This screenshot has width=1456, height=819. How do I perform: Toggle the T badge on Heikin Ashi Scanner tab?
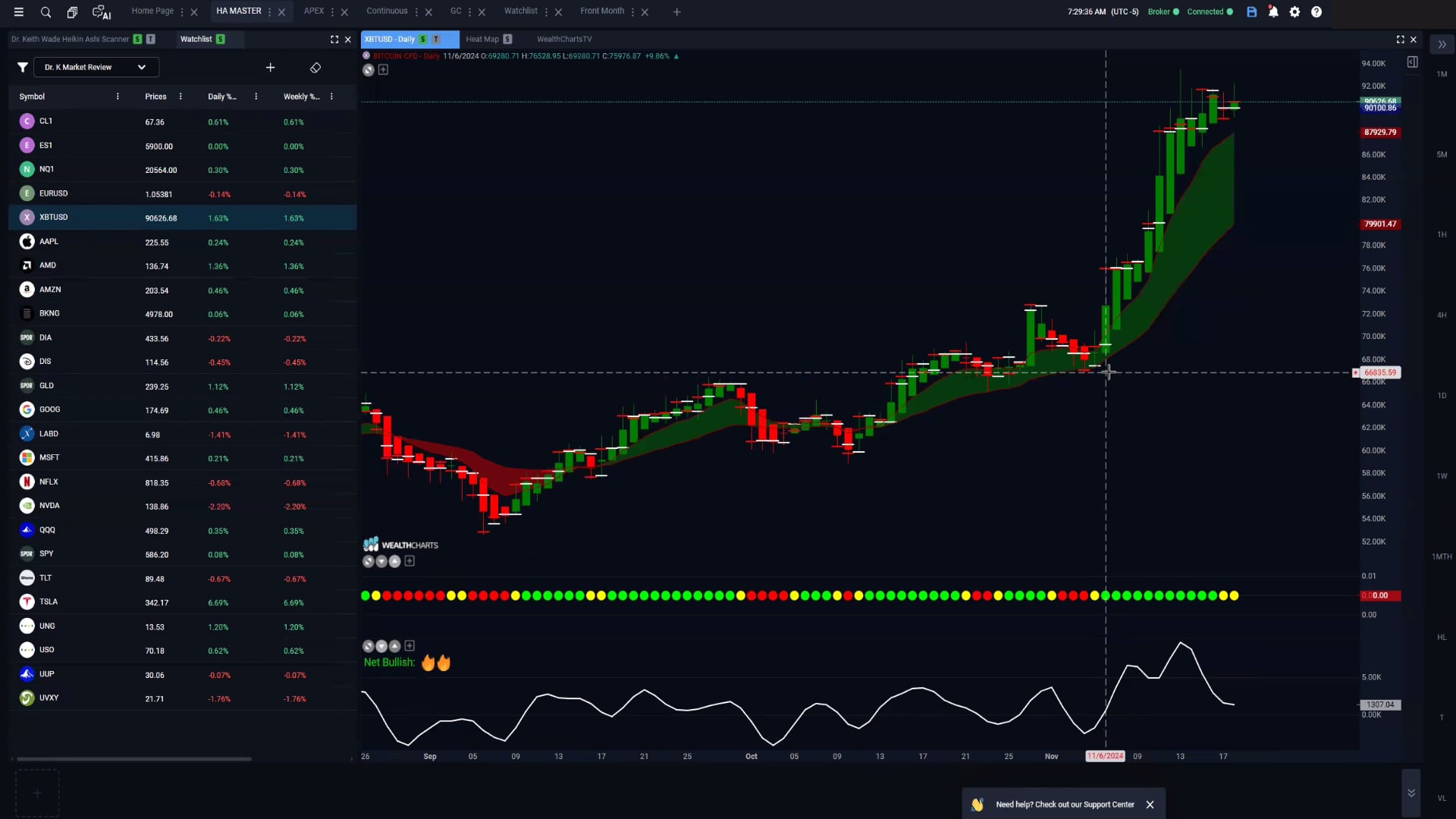click(x=150, y=39)
